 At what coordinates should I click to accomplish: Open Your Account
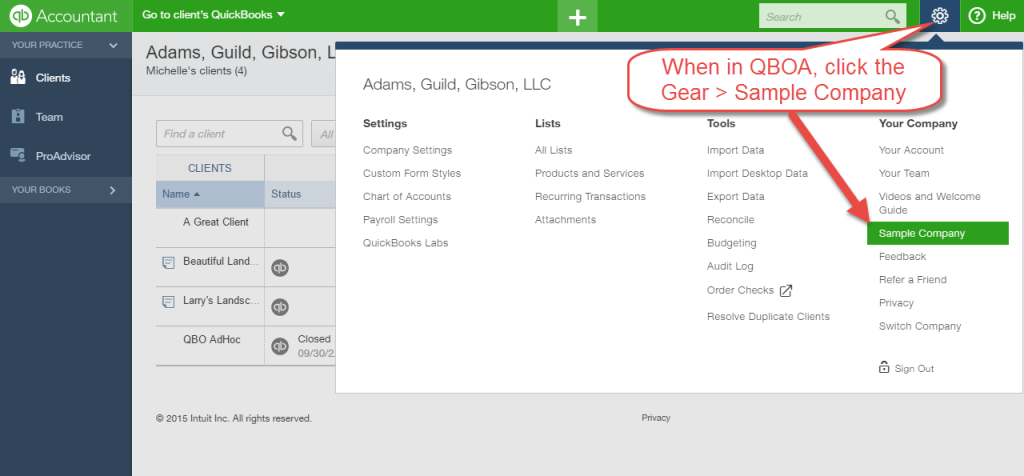tap(911, 150)
